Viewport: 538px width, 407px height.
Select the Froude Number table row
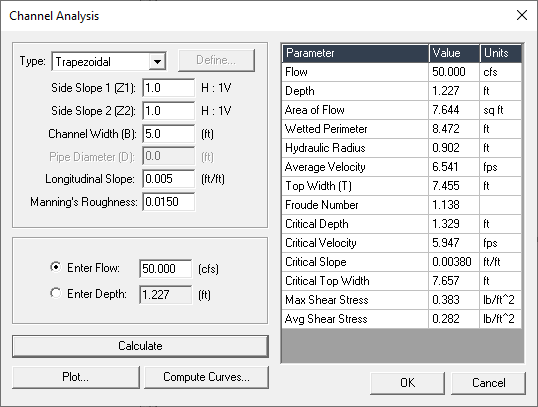[402, 205]
